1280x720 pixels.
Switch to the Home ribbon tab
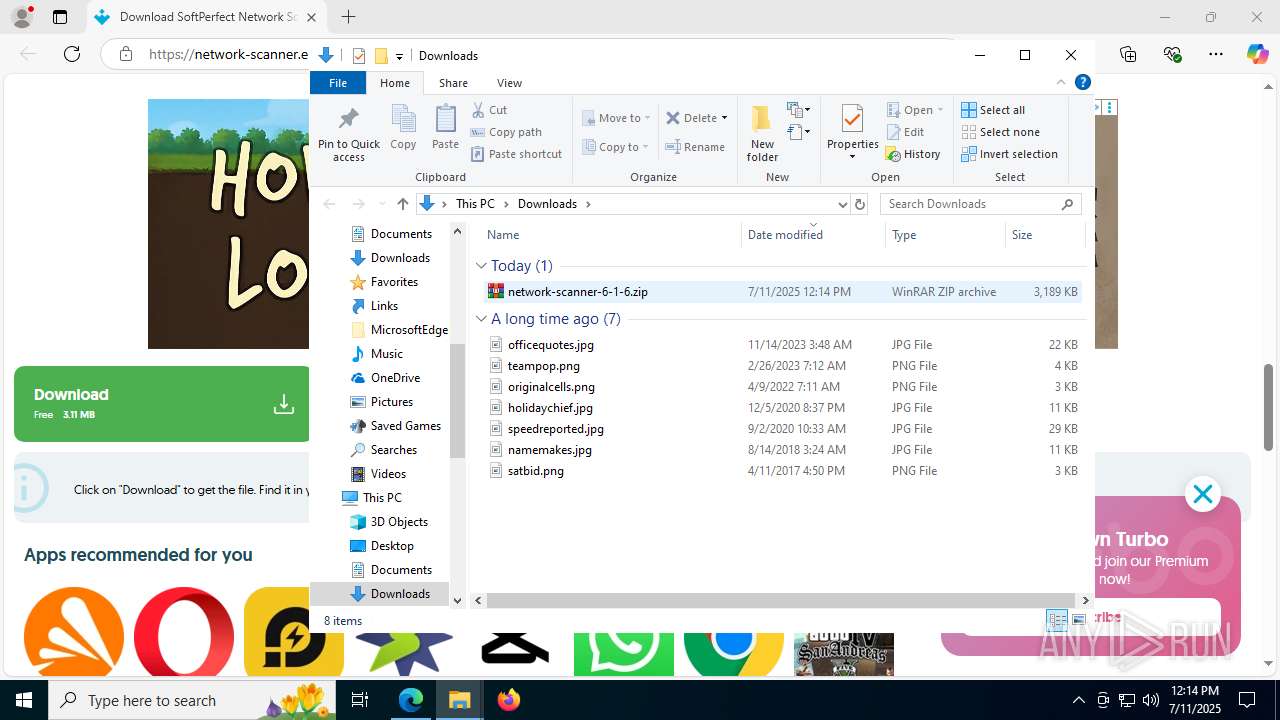pos(395,83)
